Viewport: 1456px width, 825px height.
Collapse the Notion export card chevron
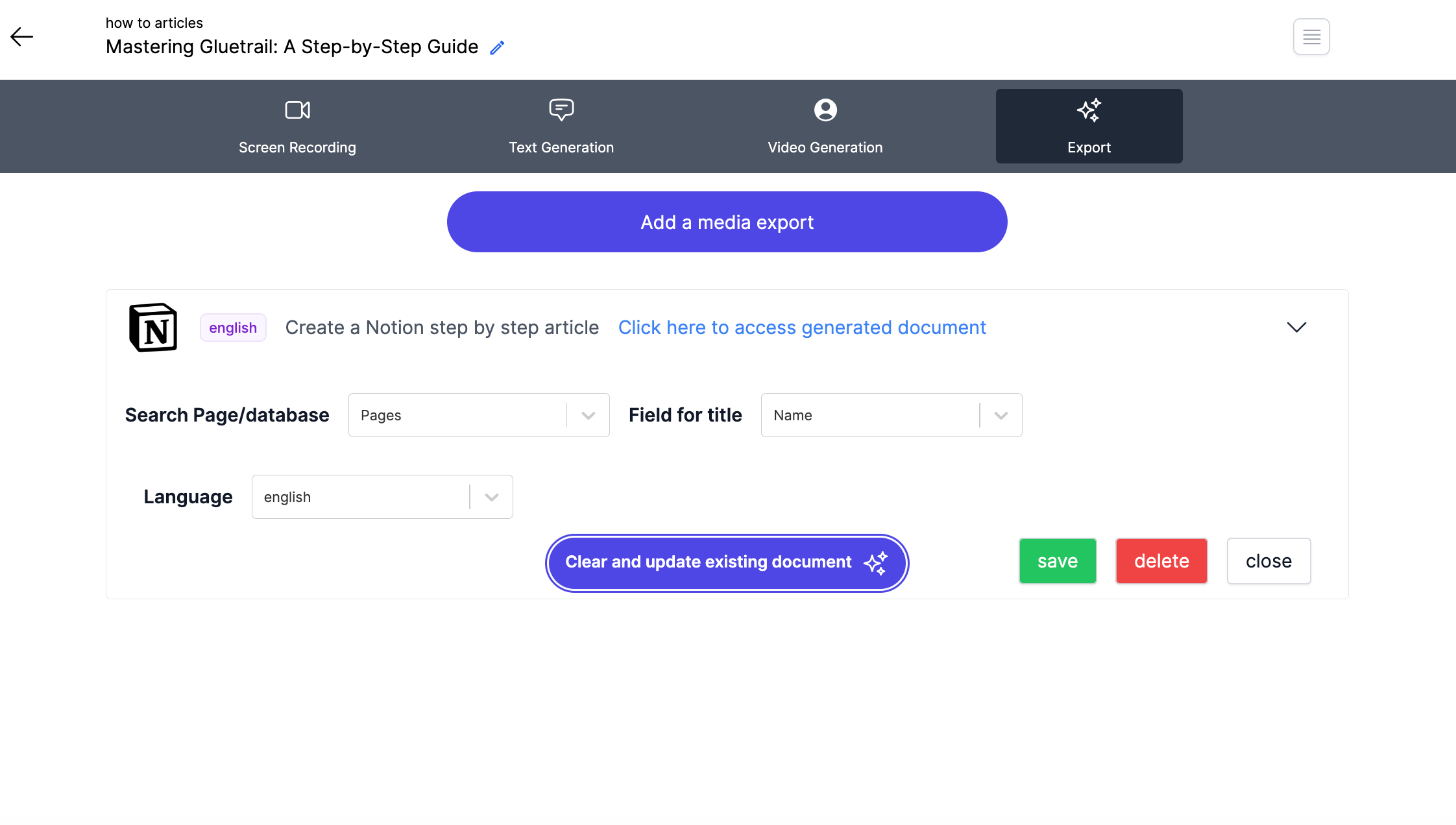1296,328
